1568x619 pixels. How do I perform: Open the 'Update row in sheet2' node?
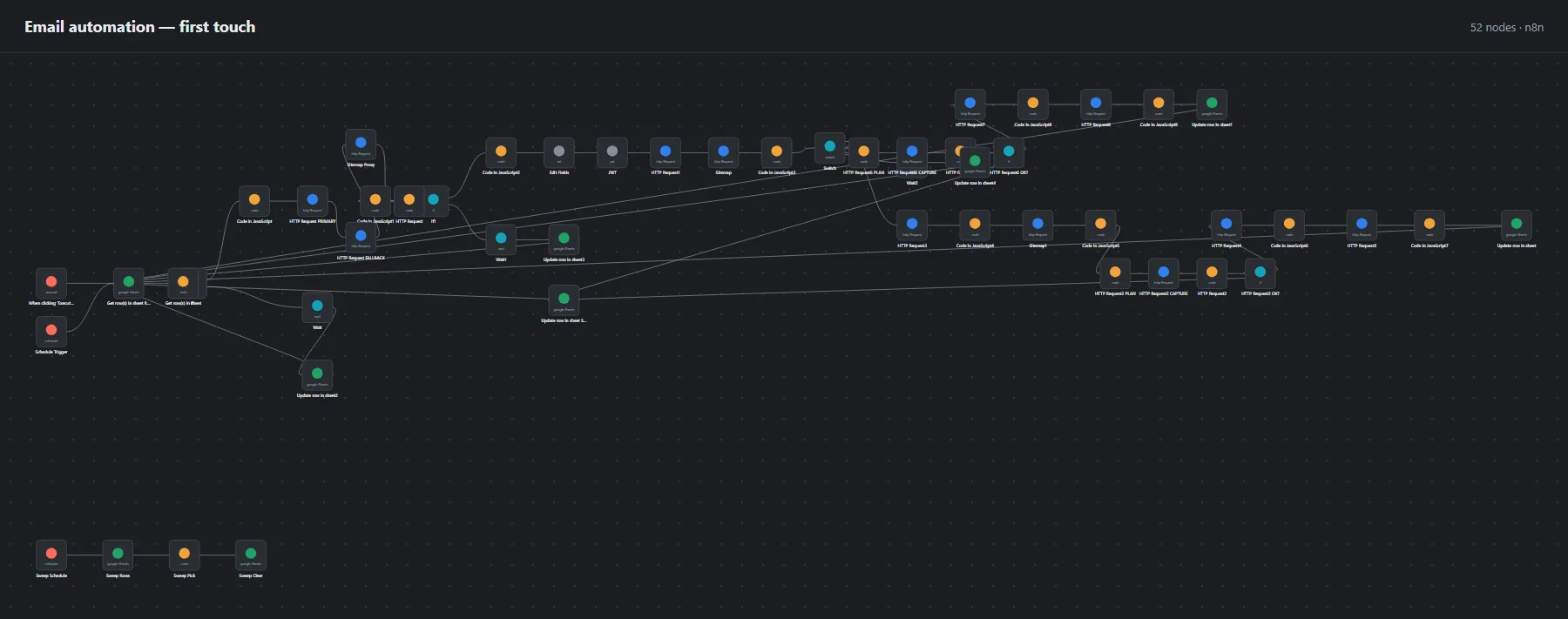pos(317,376)
